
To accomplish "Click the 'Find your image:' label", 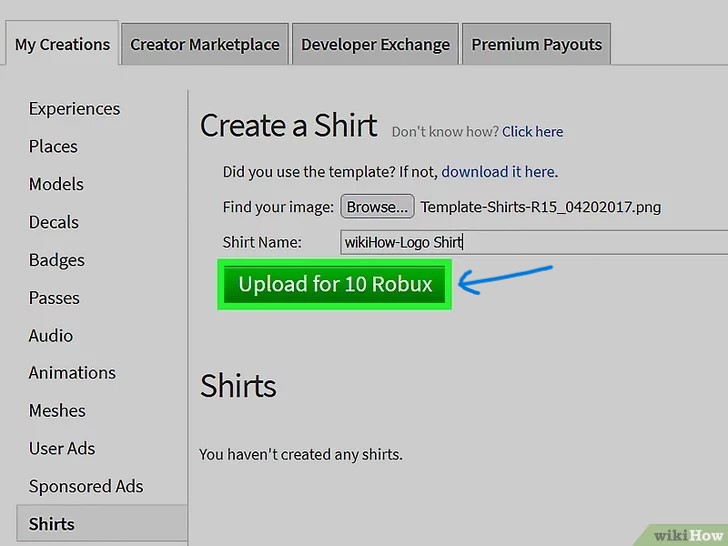I will tap(278, 207).
